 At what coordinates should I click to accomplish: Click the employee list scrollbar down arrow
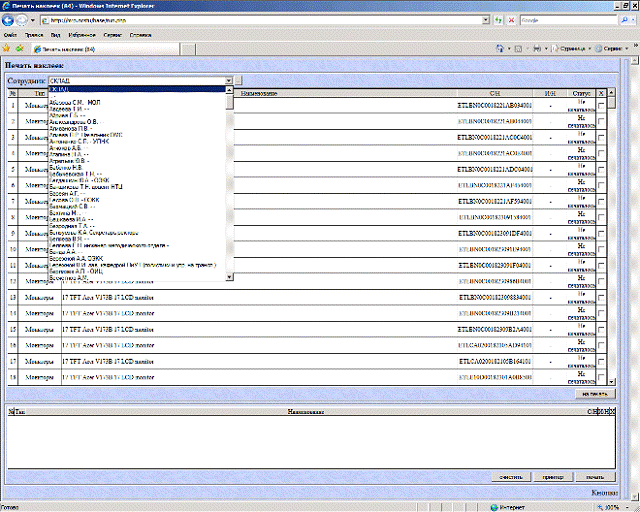[x=230, y=275]
